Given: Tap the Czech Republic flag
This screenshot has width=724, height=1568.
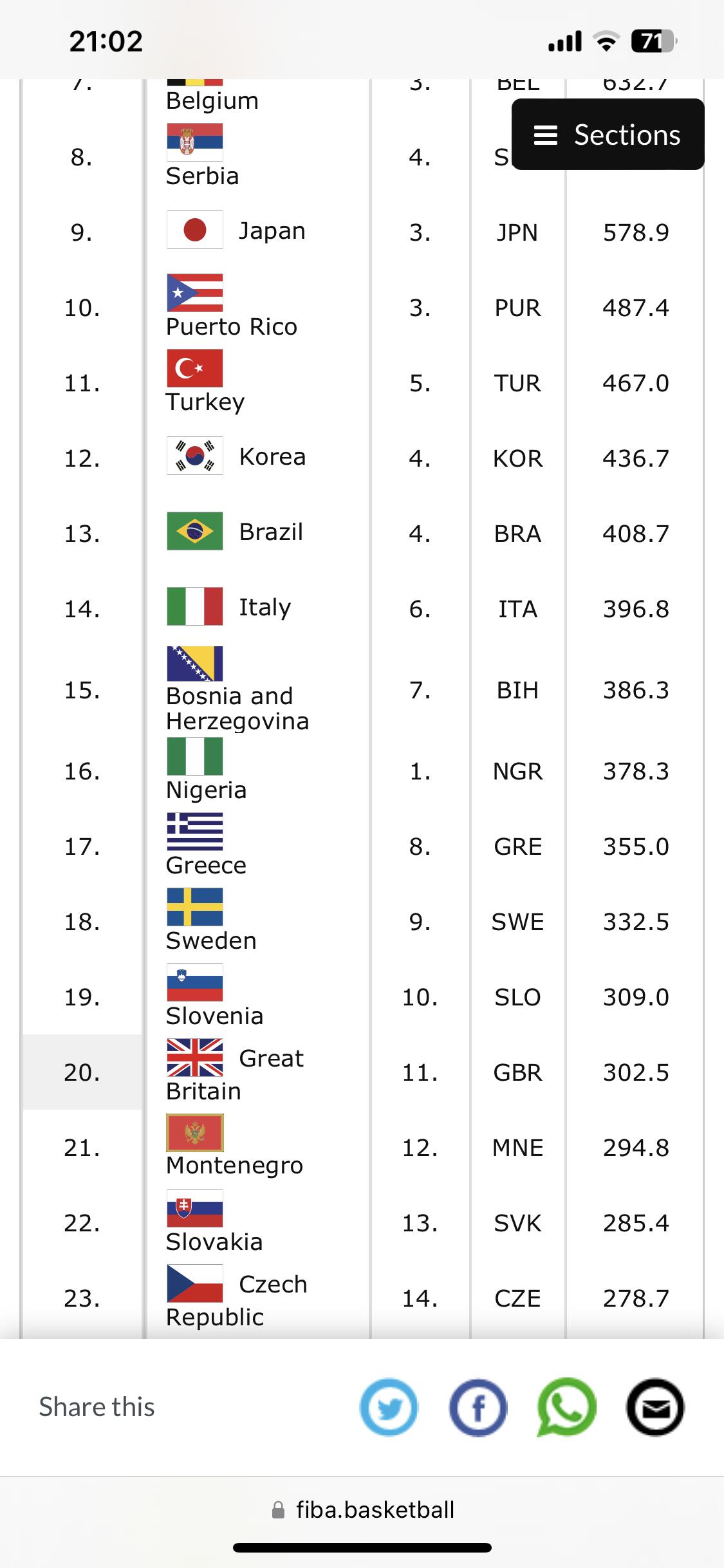Looking at the screenshot, I should click(194, 1283).
